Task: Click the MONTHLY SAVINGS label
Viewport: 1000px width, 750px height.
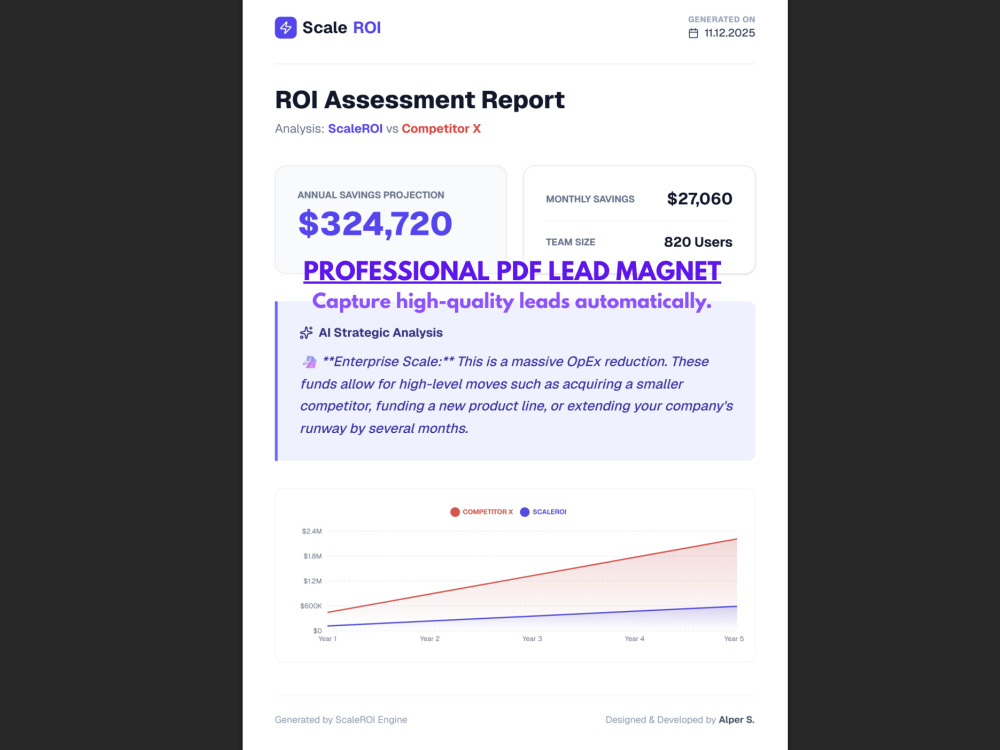Action: point(590,199)
